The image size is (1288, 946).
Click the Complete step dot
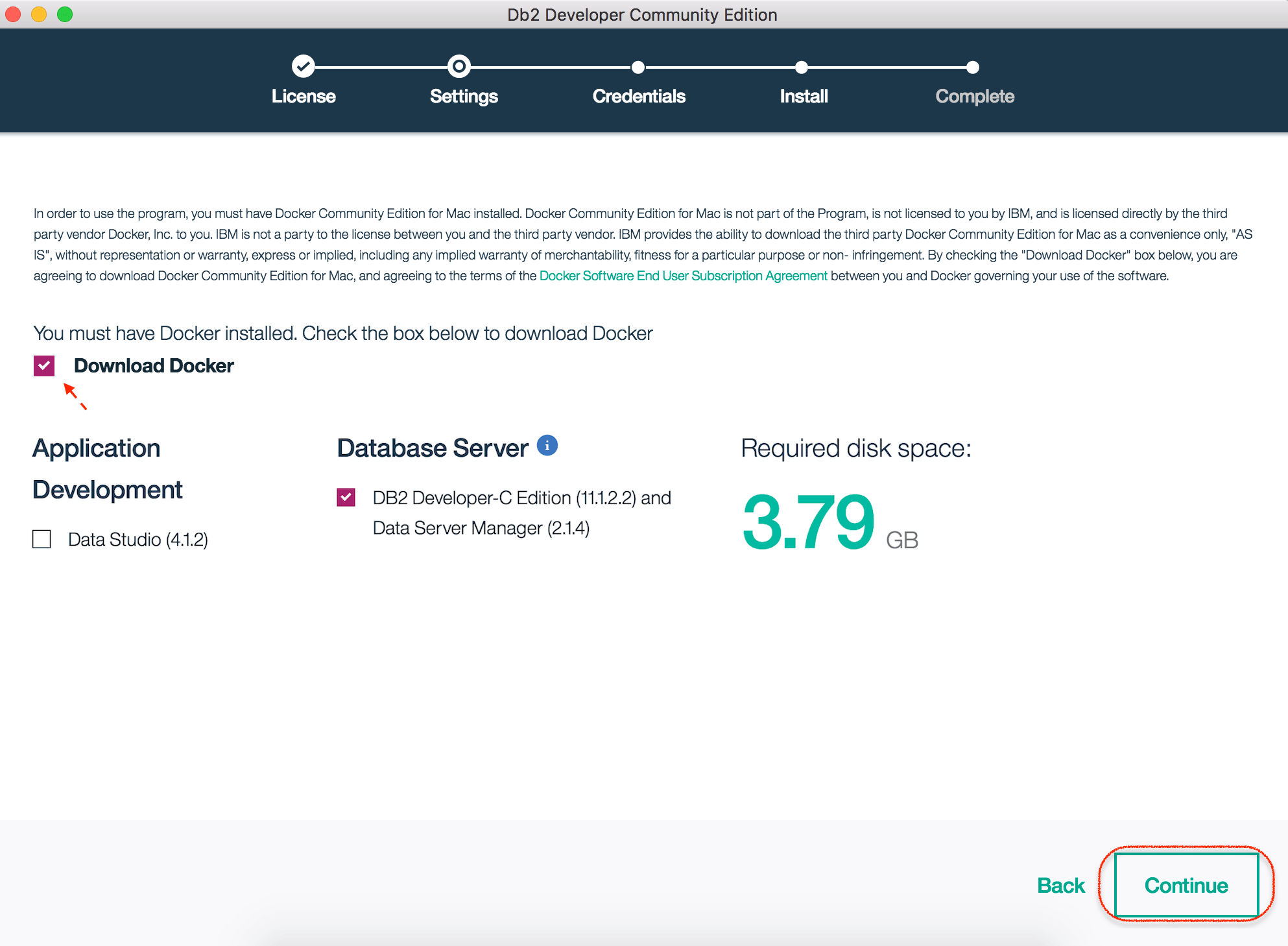pos(972,67)
